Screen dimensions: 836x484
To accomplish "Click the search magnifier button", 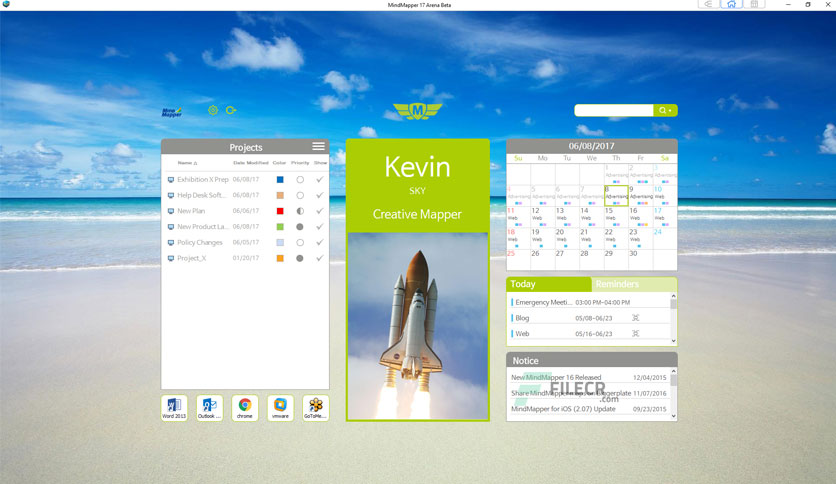I will point(662,110).
